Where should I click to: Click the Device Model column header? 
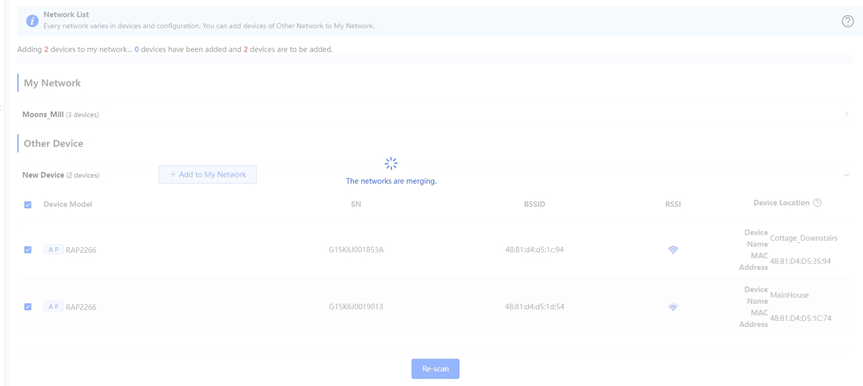[68, 204]
